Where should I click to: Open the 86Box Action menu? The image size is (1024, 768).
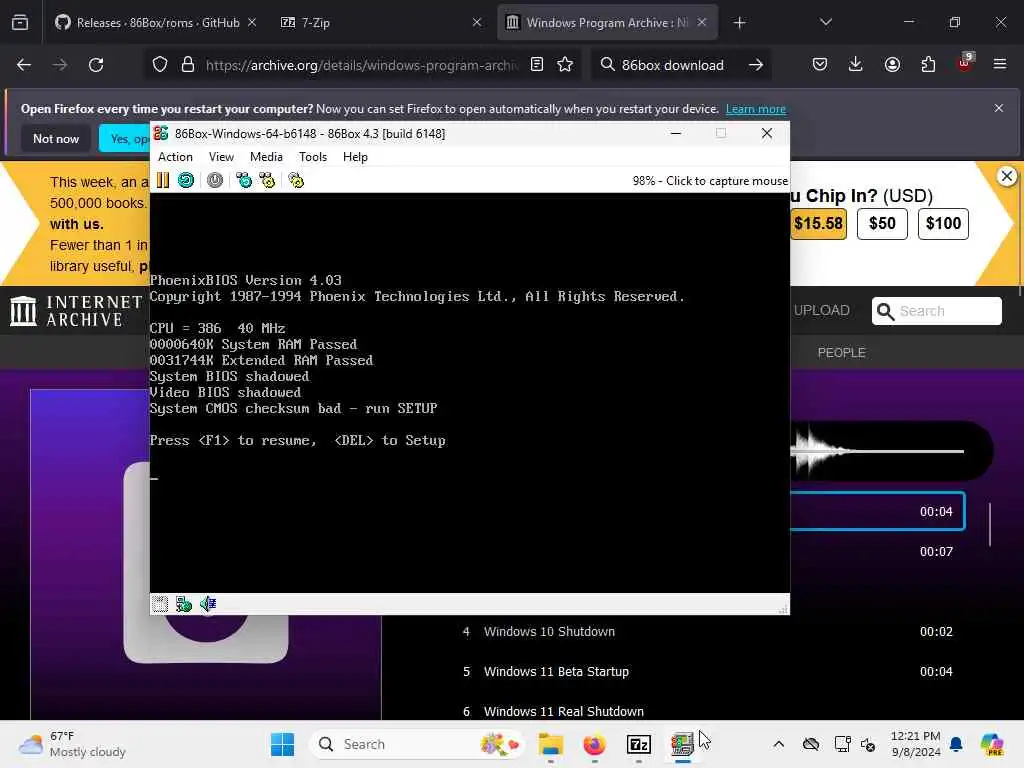click(x=175, y=157)
